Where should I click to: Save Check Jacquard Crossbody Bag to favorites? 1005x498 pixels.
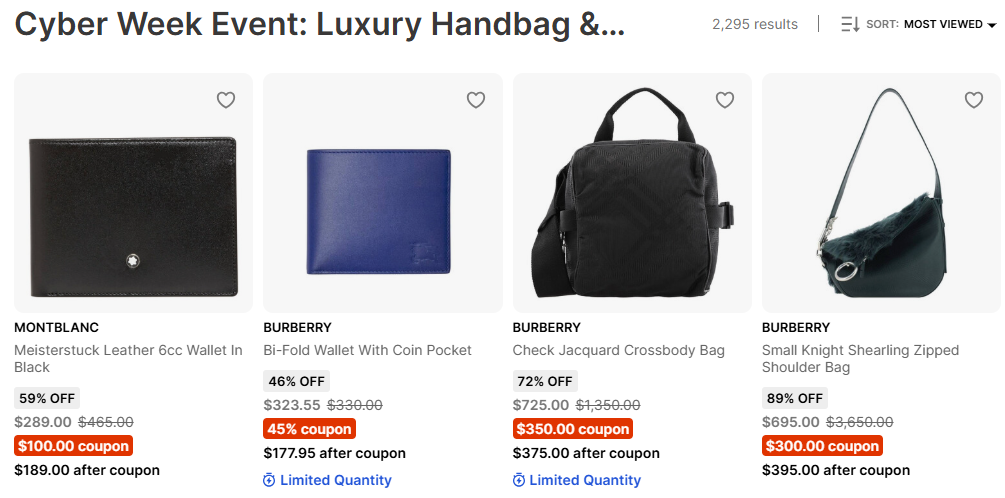click(725, 100)
